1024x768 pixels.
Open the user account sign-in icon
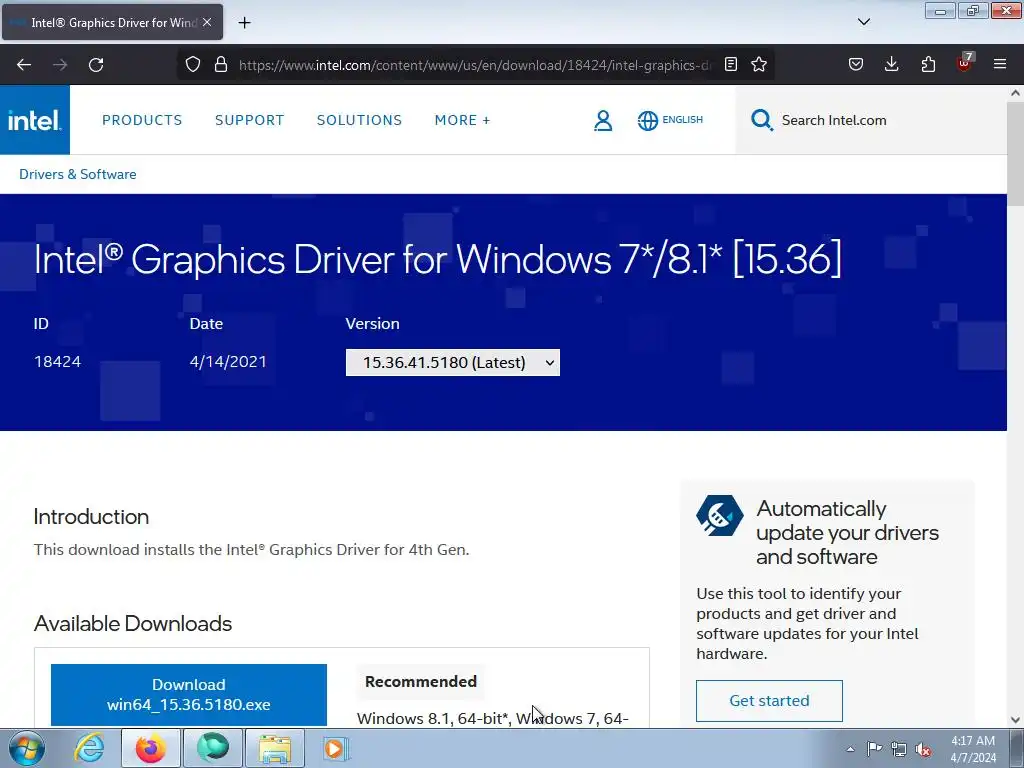point(603,120)
